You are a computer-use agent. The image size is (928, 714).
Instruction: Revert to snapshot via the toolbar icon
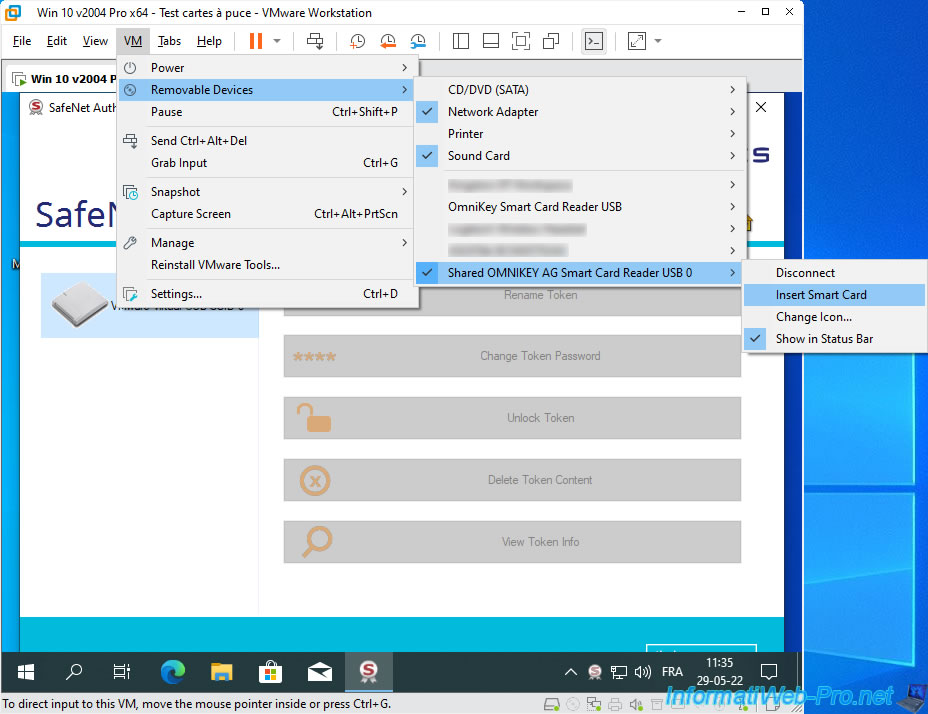(388, 41)
